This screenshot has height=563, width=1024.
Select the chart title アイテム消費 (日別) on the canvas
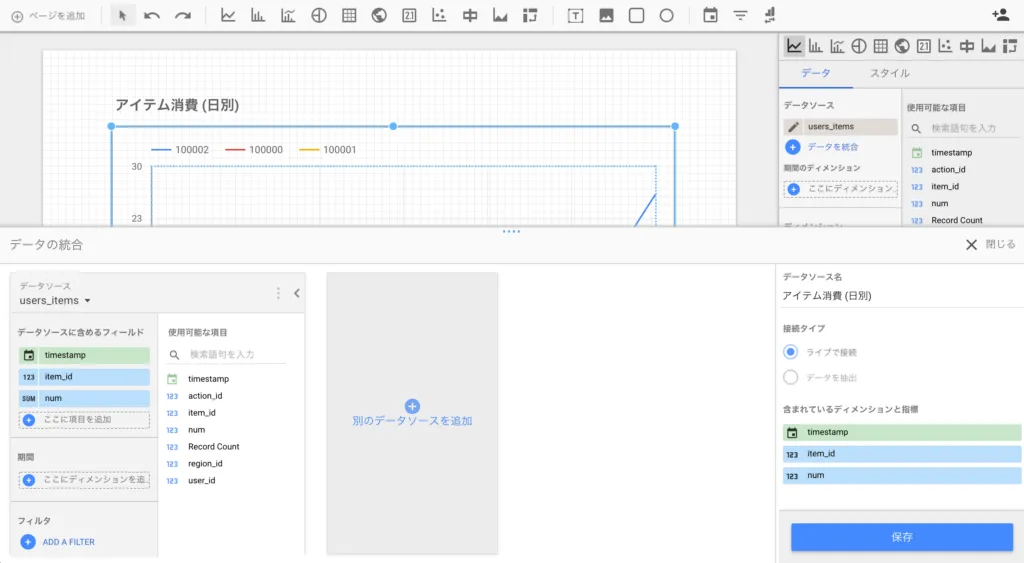click(177, 105)
